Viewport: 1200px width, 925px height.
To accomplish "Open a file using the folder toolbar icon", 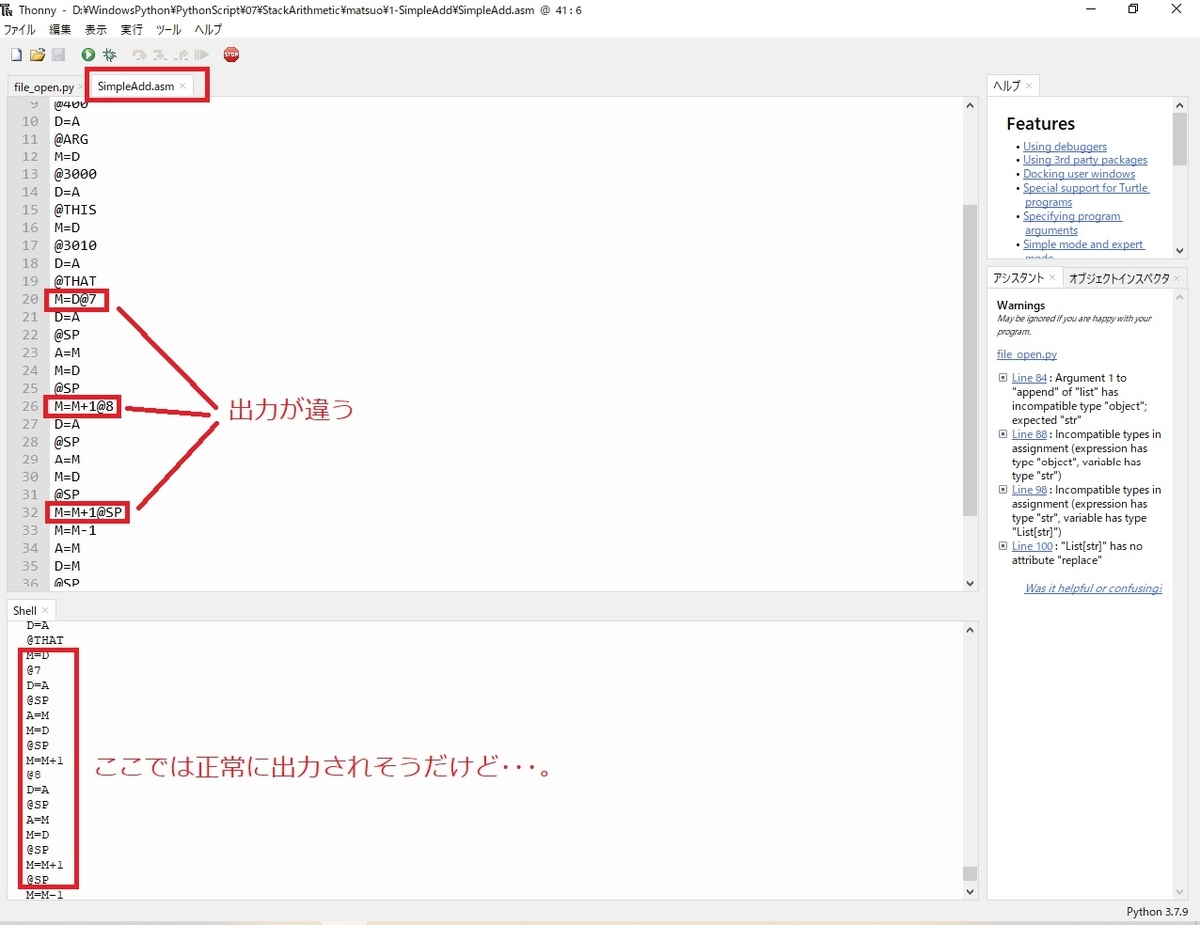I will point(36,55).
